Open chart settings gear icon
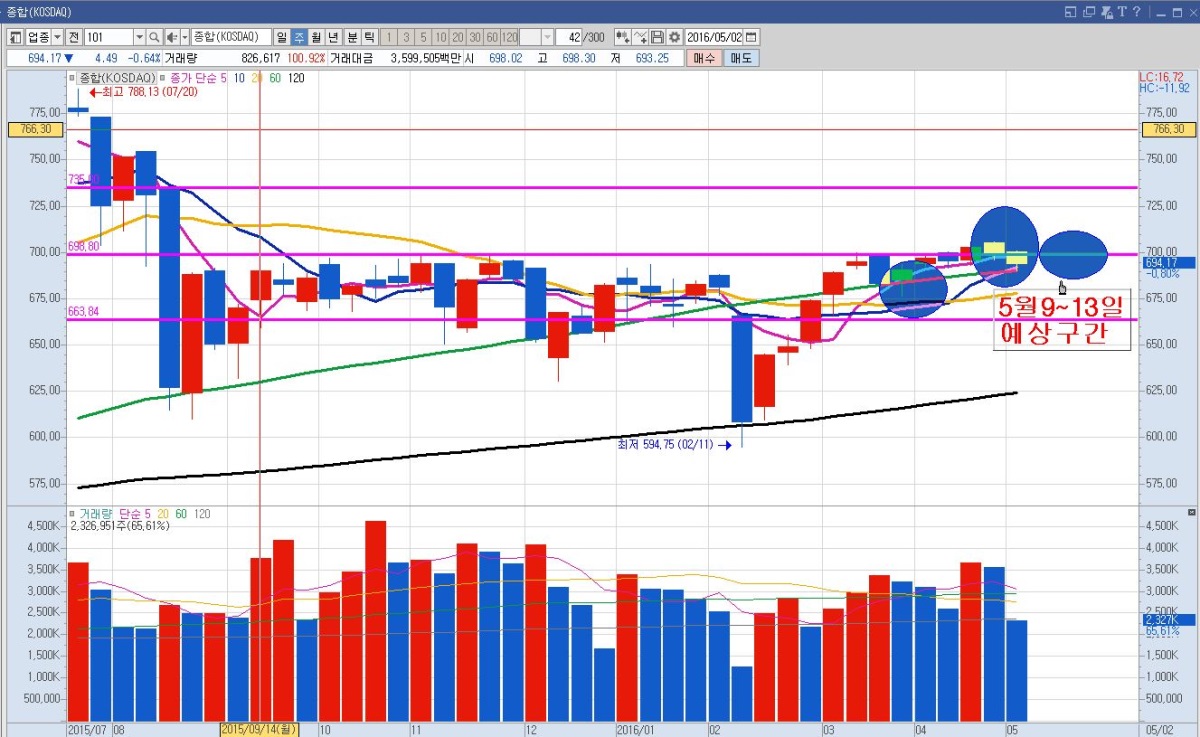The image size is (1200, 737). point(675,37)
